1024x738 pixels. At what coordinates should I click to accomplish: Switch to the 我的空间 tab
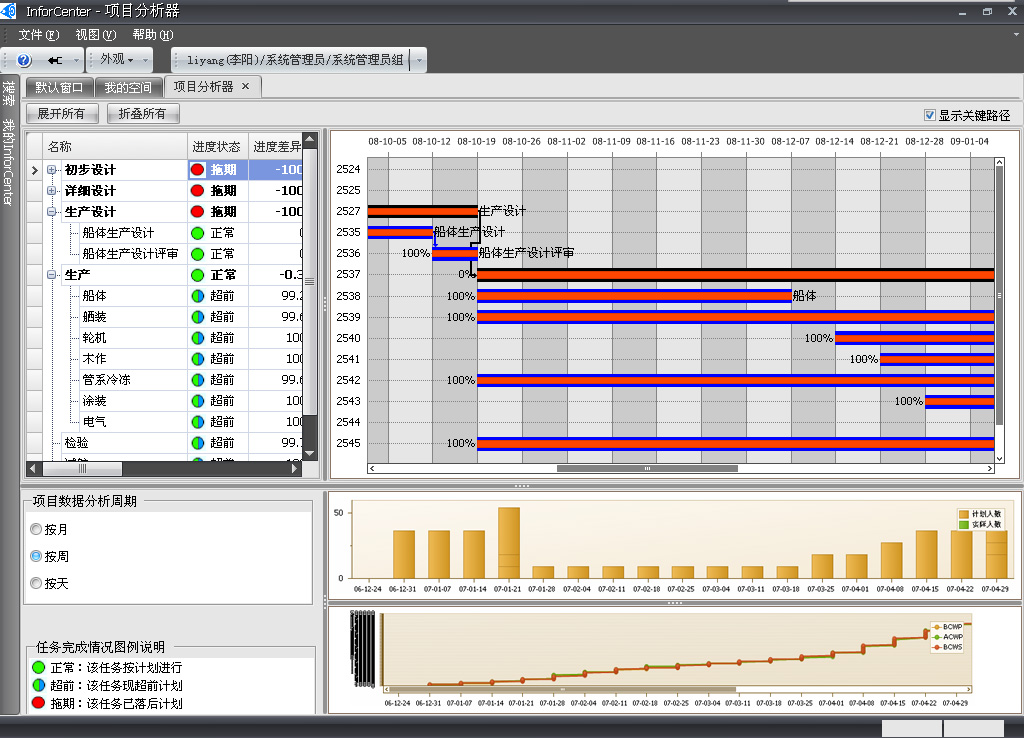click(x=128, y=88)
